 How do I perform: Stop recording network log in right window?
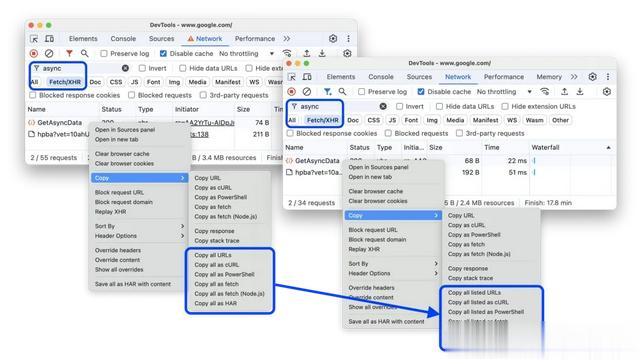[291, 92]
